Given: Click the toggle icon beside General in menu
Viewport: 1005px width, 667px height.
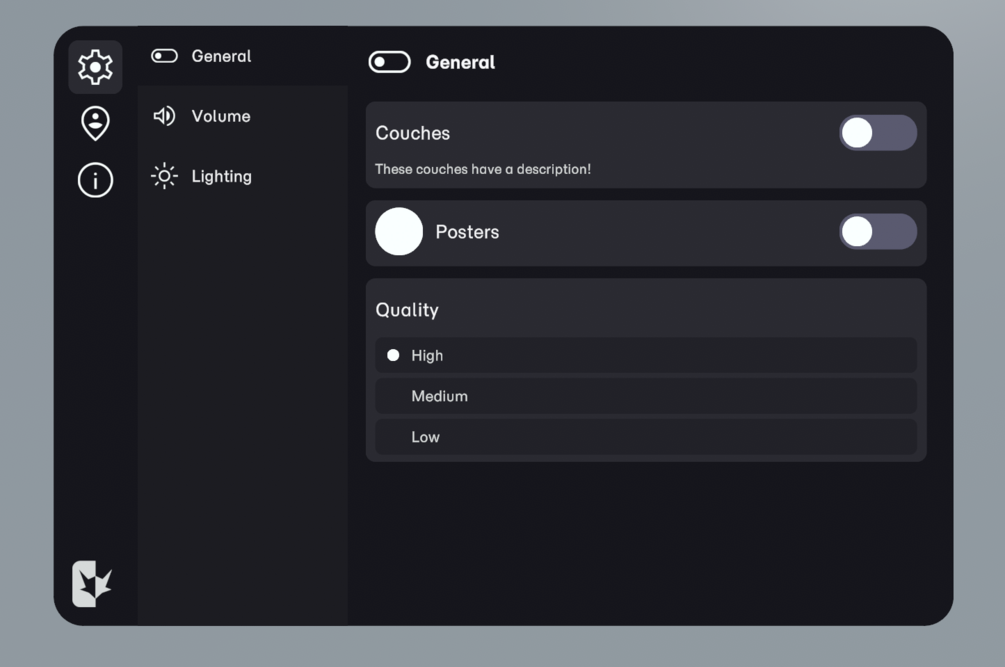Looking at the screenshot, I should [164, 56].
